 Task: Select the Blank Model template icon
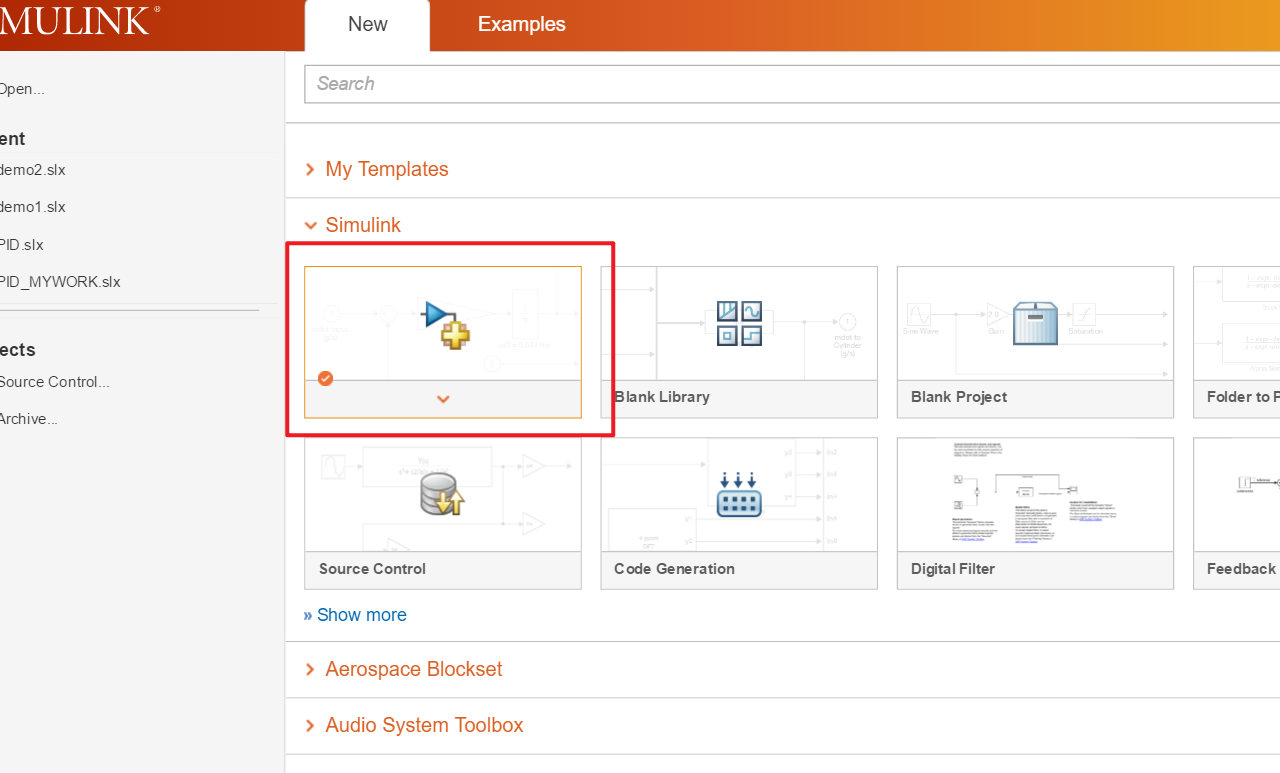pyautogui.click(x=446, y=323)
